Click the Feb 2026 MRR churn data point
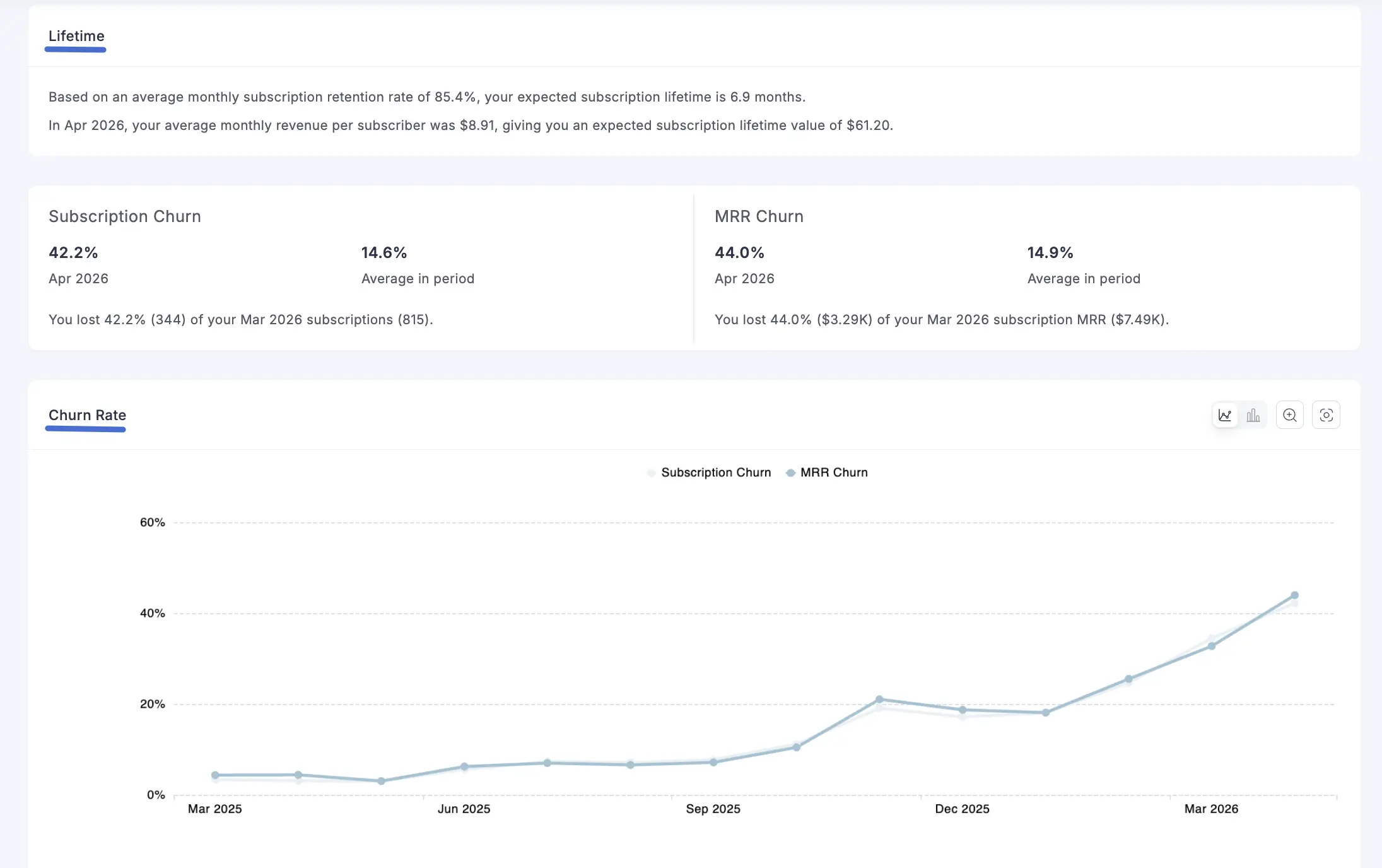This screenshot has height=868, width=1382. pyautogui.click(x=1128, y=679)
